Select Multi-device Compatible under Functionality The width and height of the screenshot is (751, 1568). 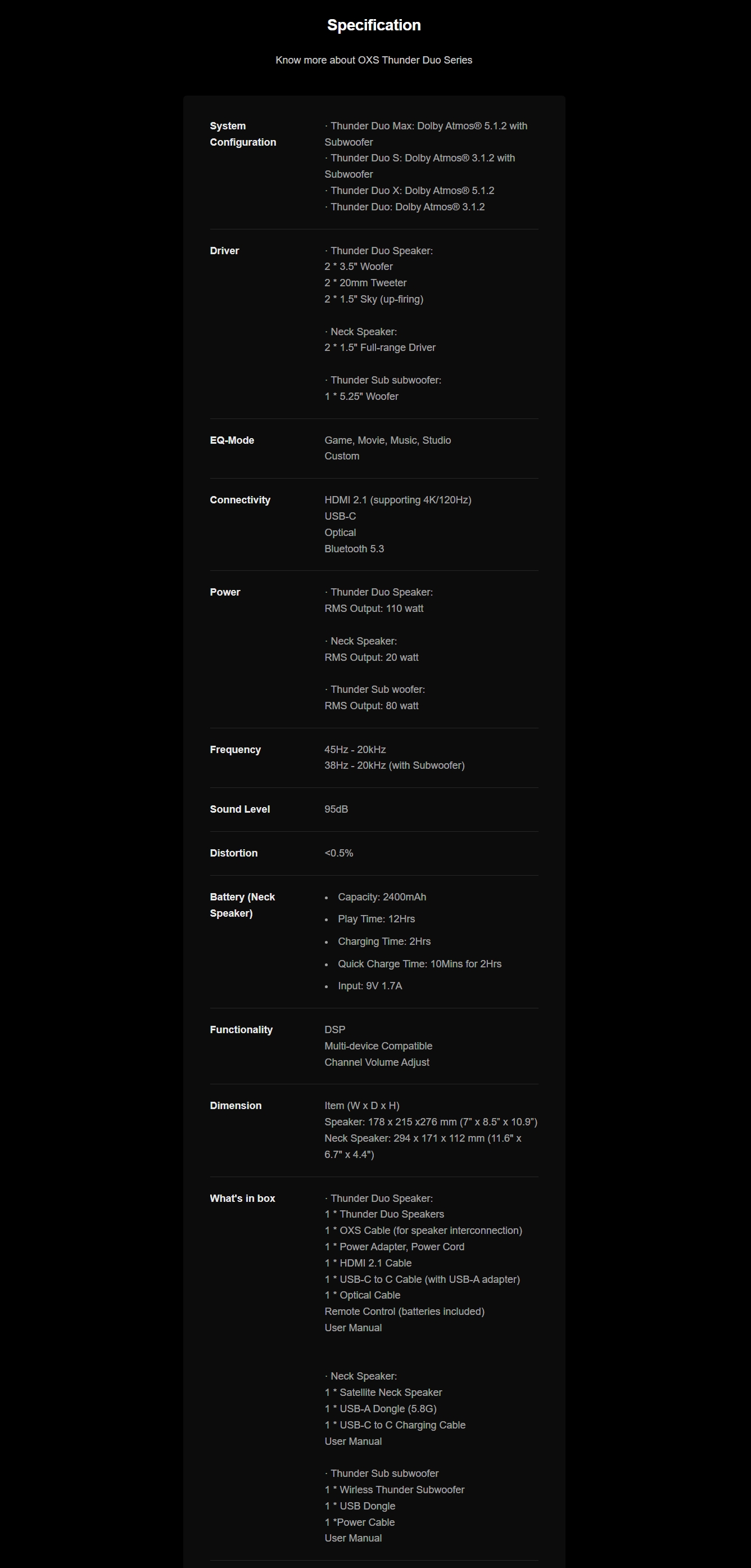coord(378,1046)
